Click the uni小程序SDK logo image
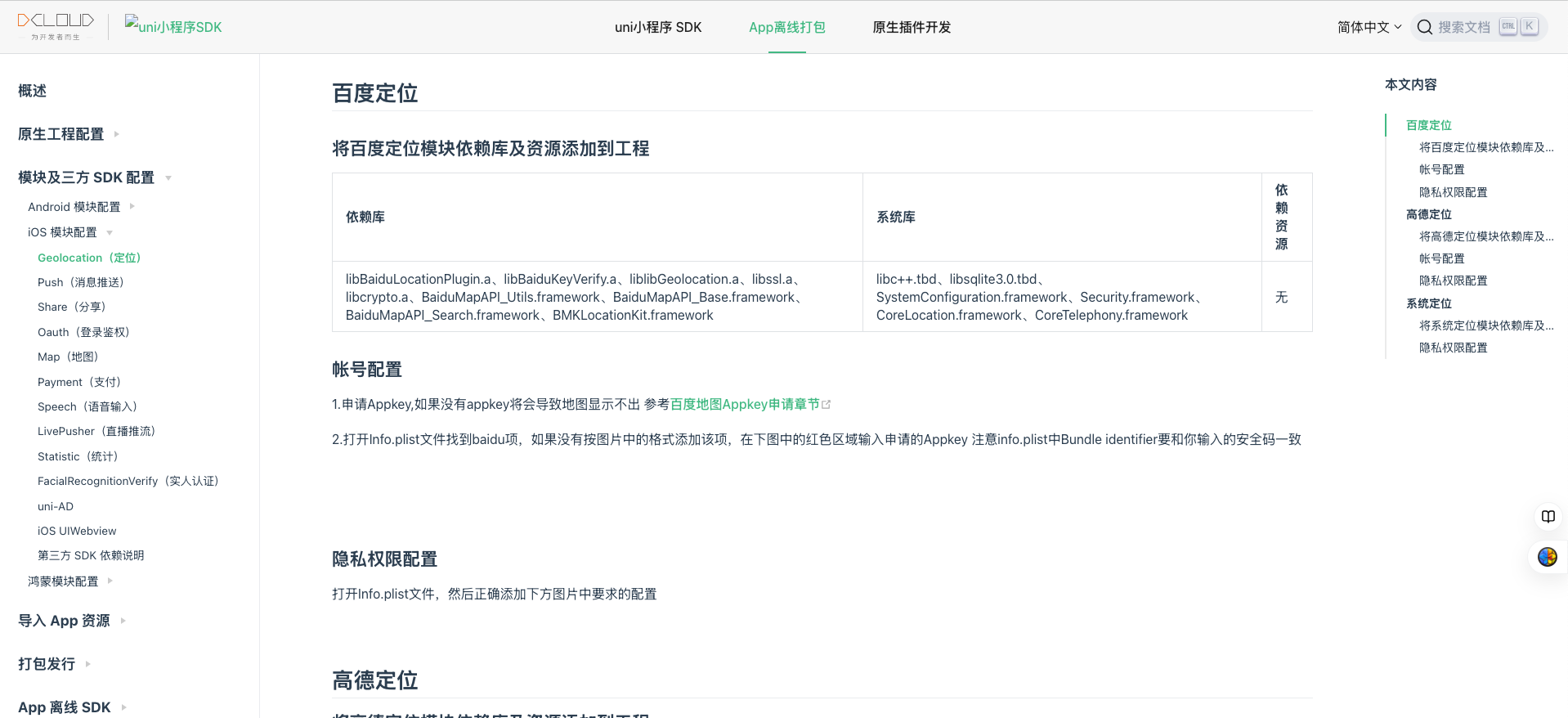 tap(173, 26)
